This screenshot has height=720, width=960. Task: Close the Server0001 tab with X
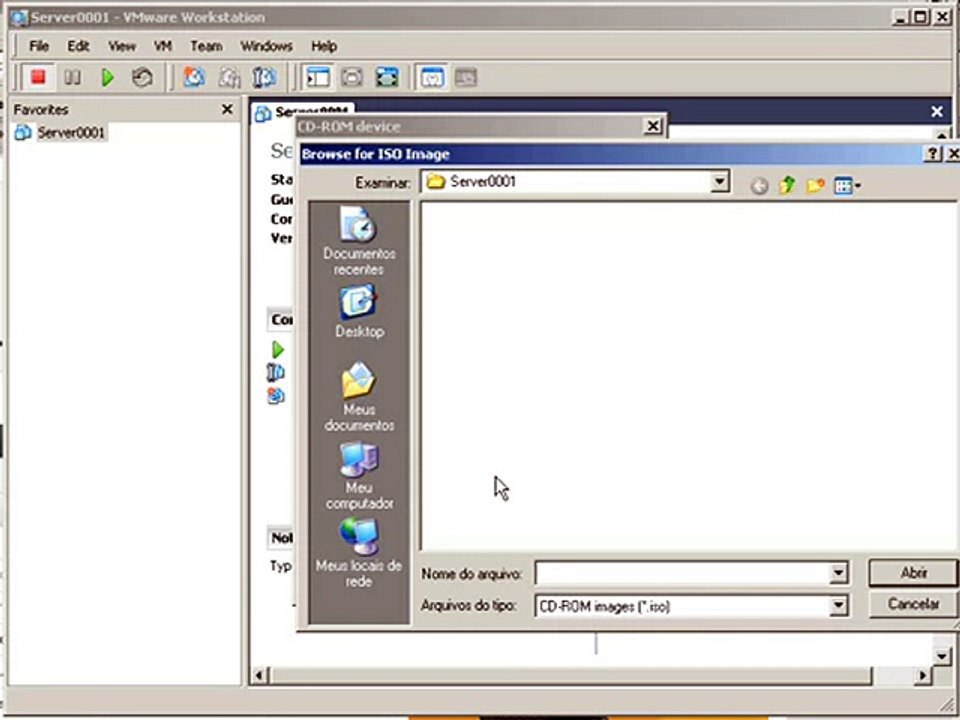[937, 111]
